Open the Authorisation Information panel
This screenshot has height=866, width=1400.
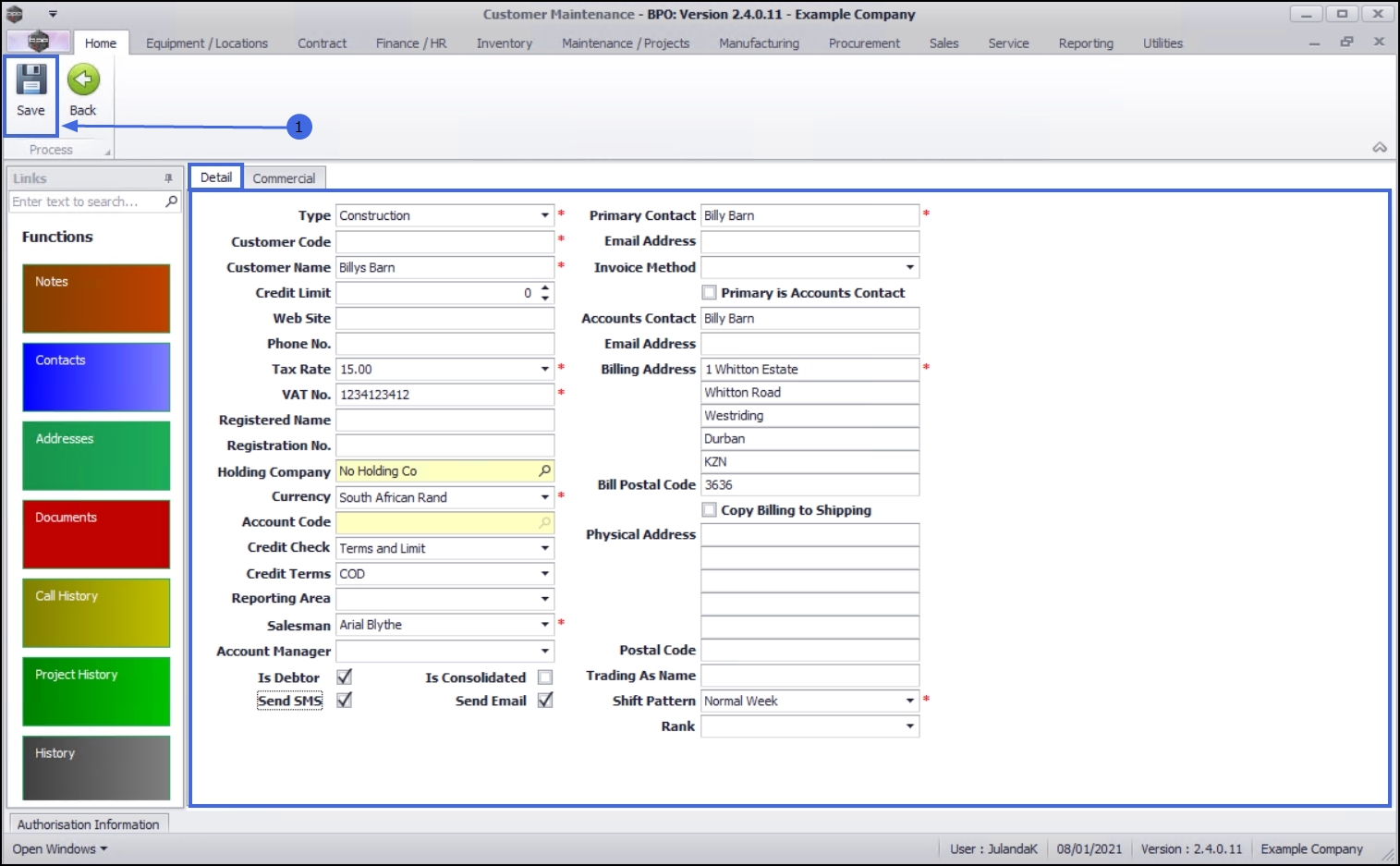88,824
